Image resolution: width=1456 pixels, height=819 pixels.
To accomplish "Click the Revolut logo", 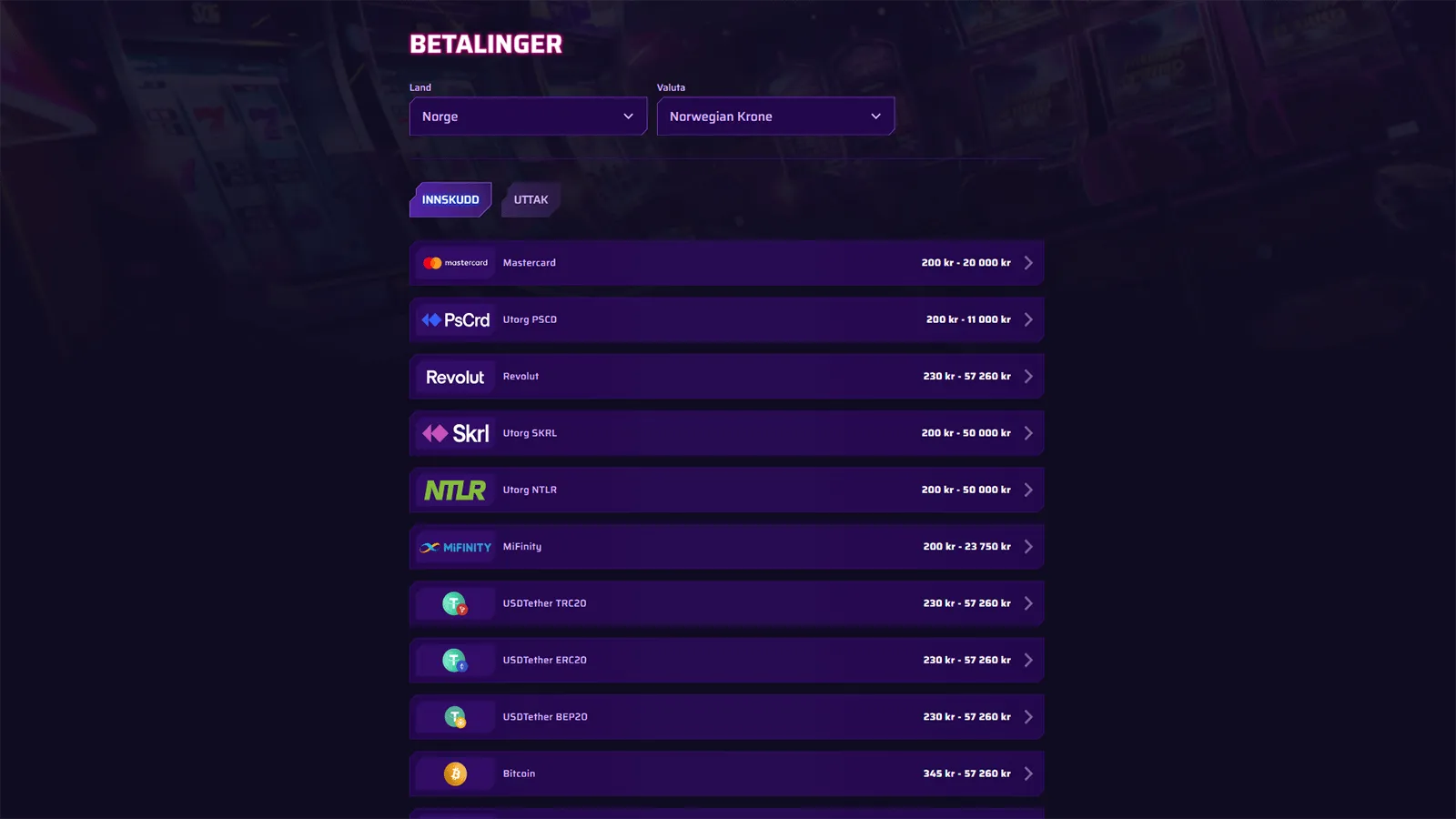I will coord(455,377).
